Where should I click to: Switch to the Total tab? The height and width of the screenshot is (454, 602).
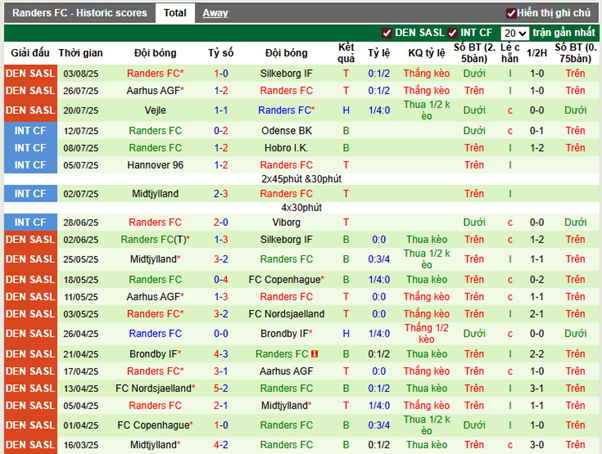tap(175, 13)
